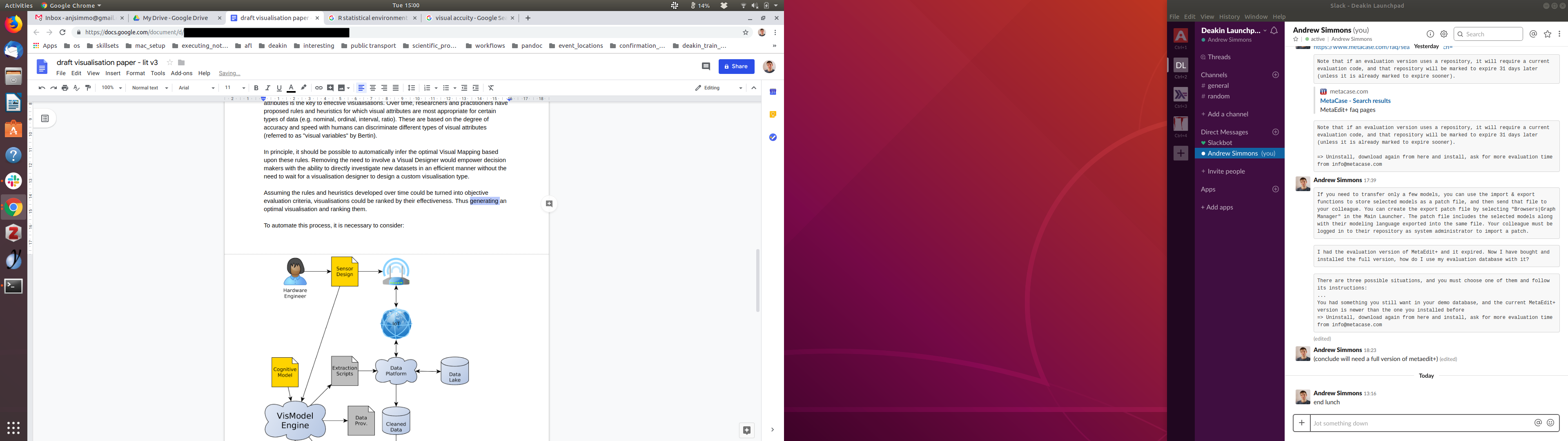Open the Normal text style dropdown

[150, 88]
